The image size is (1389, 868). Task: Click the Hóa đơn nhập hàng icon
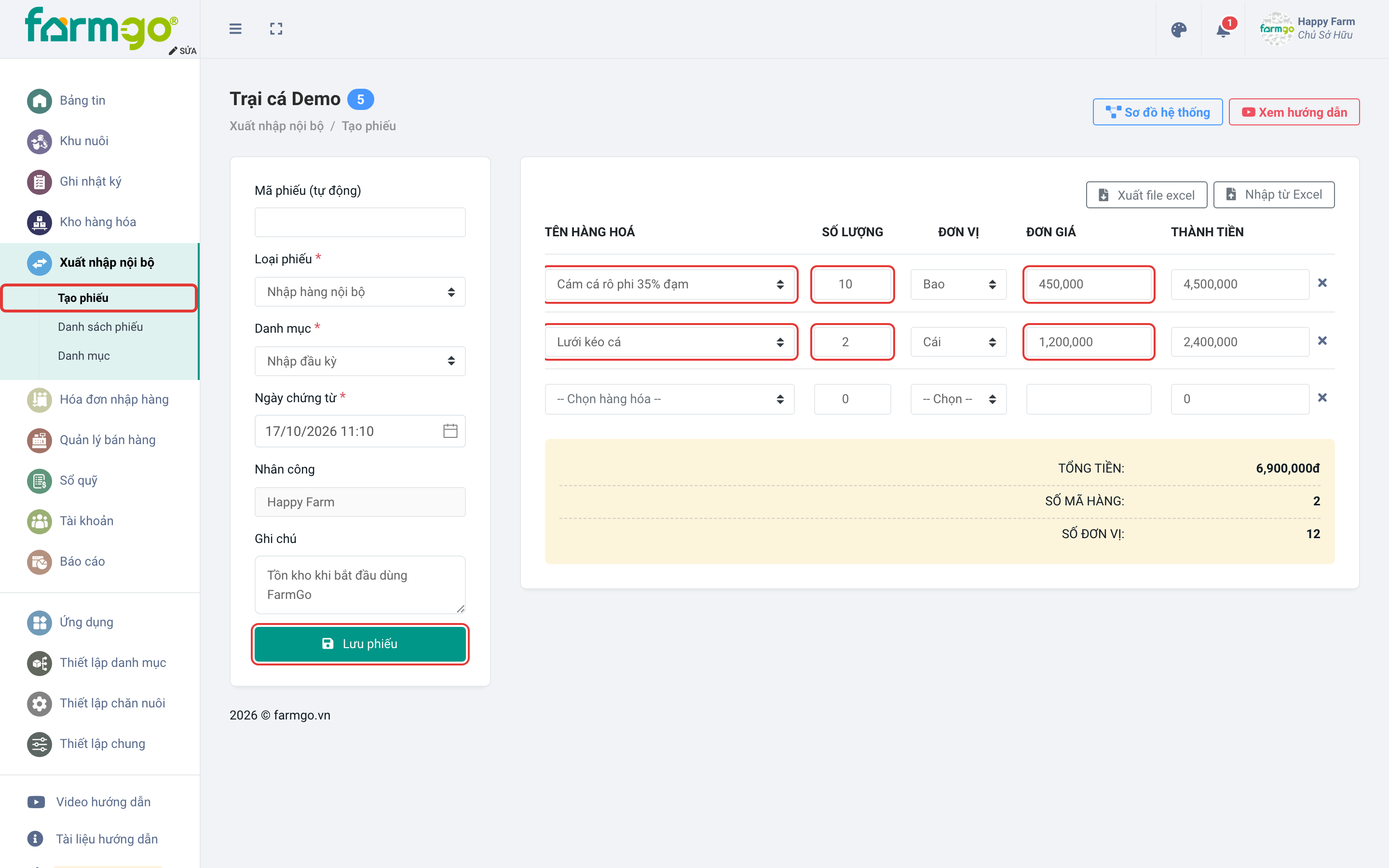[x=40, y=400]
